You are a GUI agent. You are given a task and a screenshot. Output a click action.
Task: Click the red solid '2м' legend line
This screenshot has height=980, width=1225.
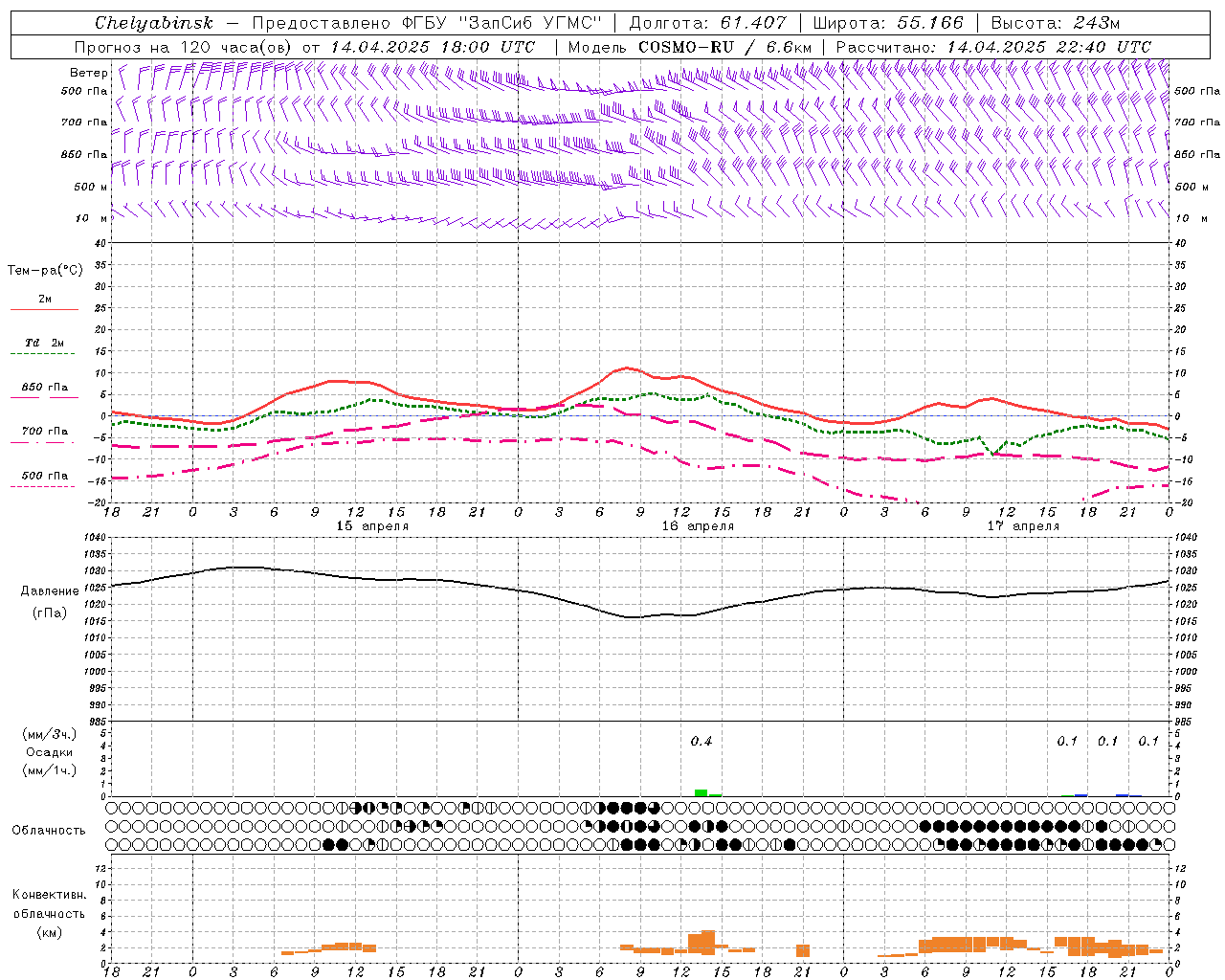44,309
